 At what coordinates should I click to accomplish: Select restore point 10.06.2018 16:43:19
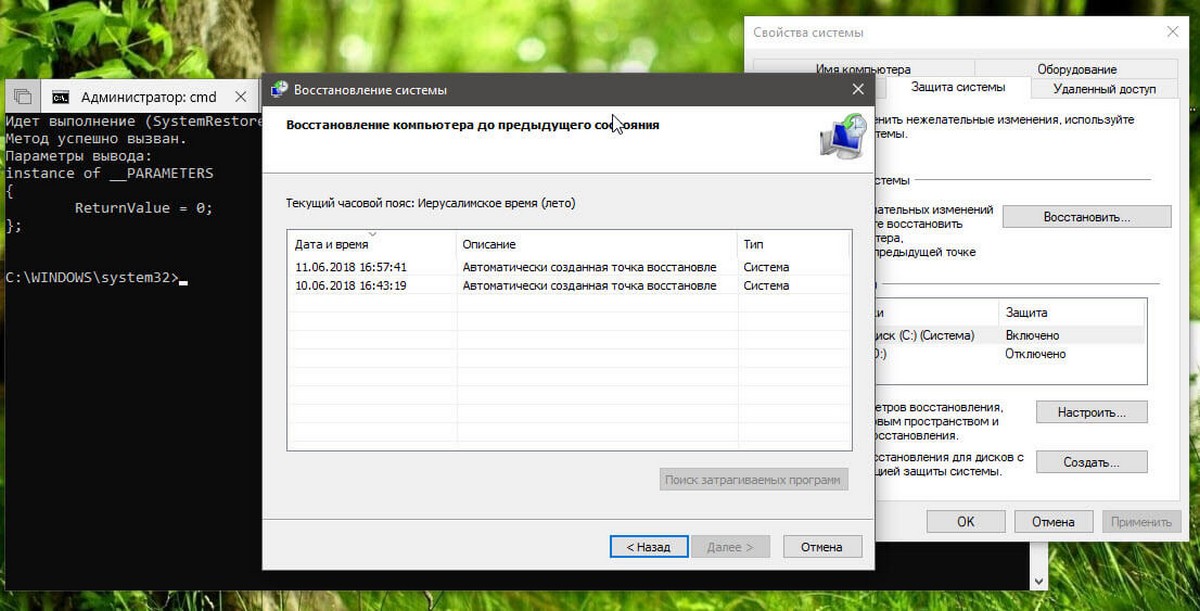point(569,285)
